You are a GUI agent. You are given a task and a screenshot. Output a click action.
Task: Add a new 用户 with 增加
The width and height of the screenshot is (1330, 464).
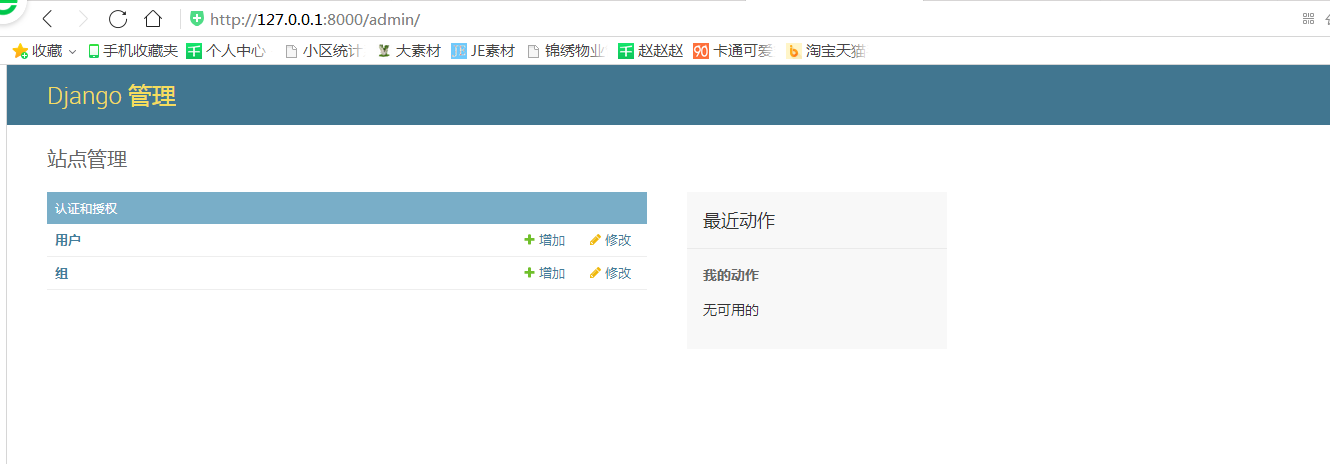point(544,240)
